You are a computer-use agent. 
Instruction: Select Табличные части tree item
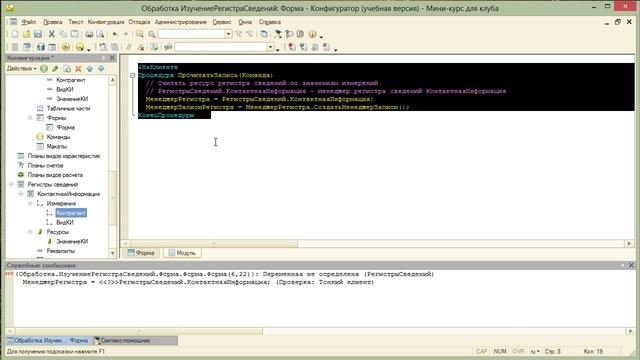pos(68,108)
